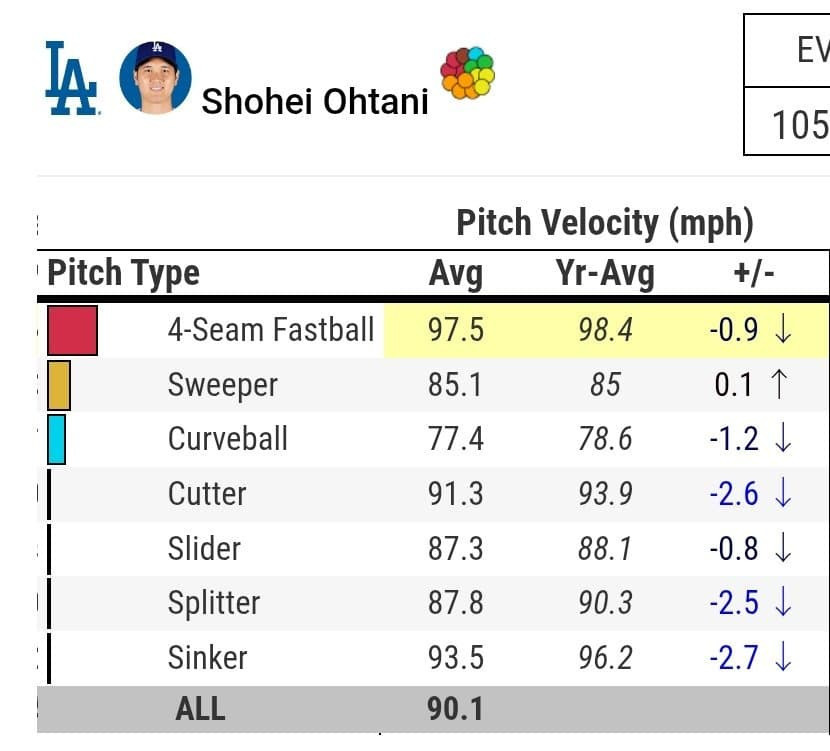Click the down arrow in the Sinker row
The image size is (830, 751).
783,657
